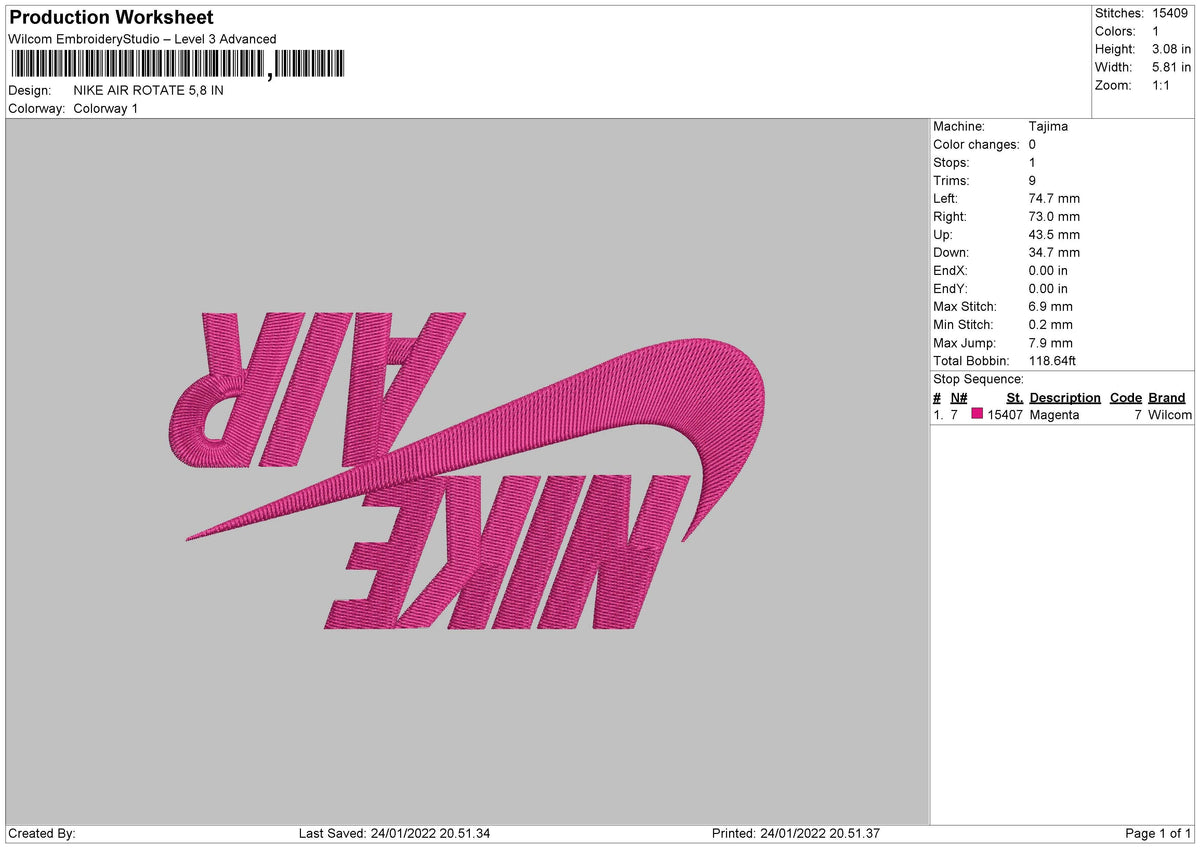Select the Magenta thread row in Stop Sequence
This screenshot has width=1200, height=848.
pos(1062,414)
